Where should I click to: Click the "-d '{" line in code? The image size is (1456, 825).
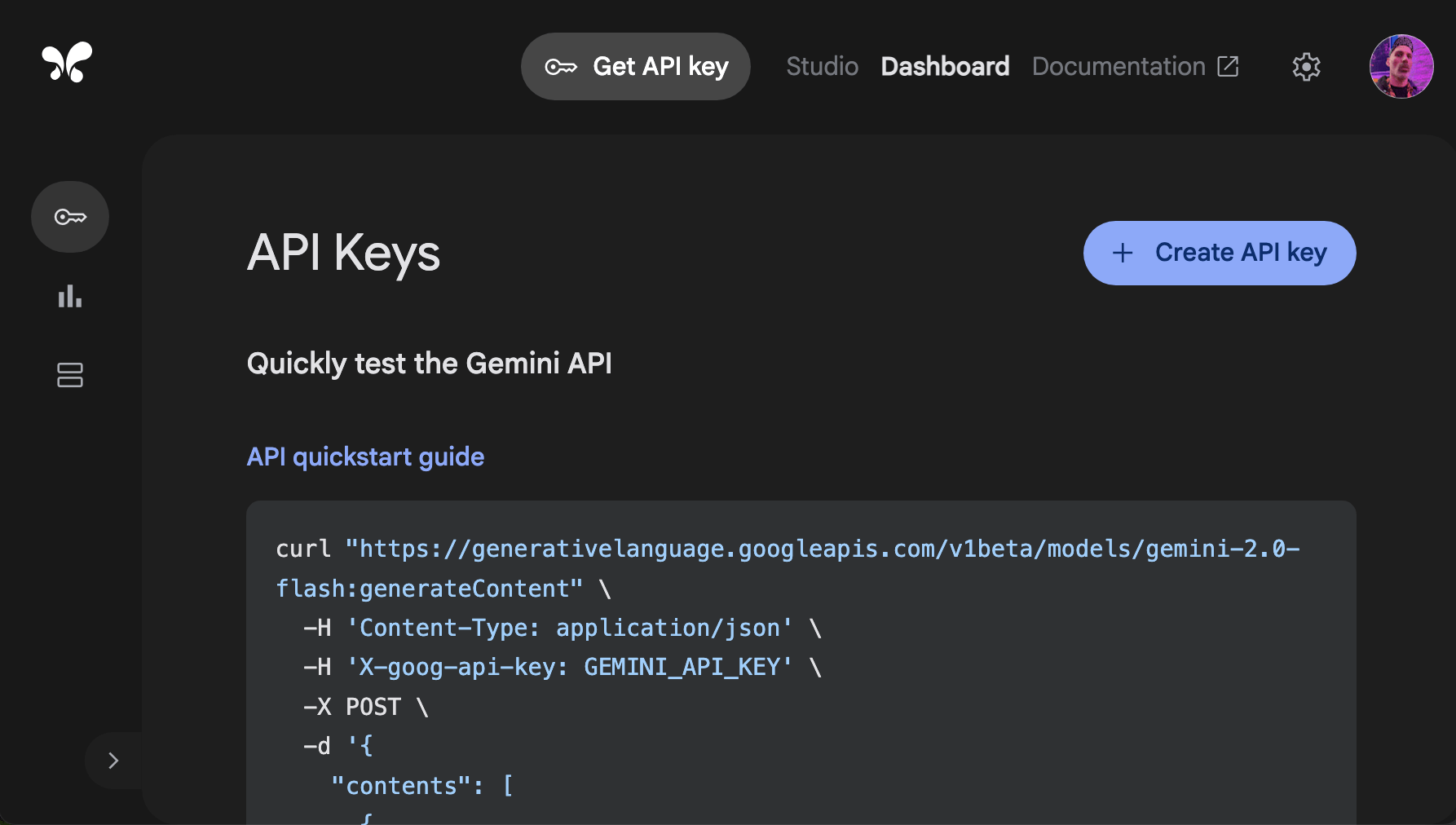(x=338, y=746)
